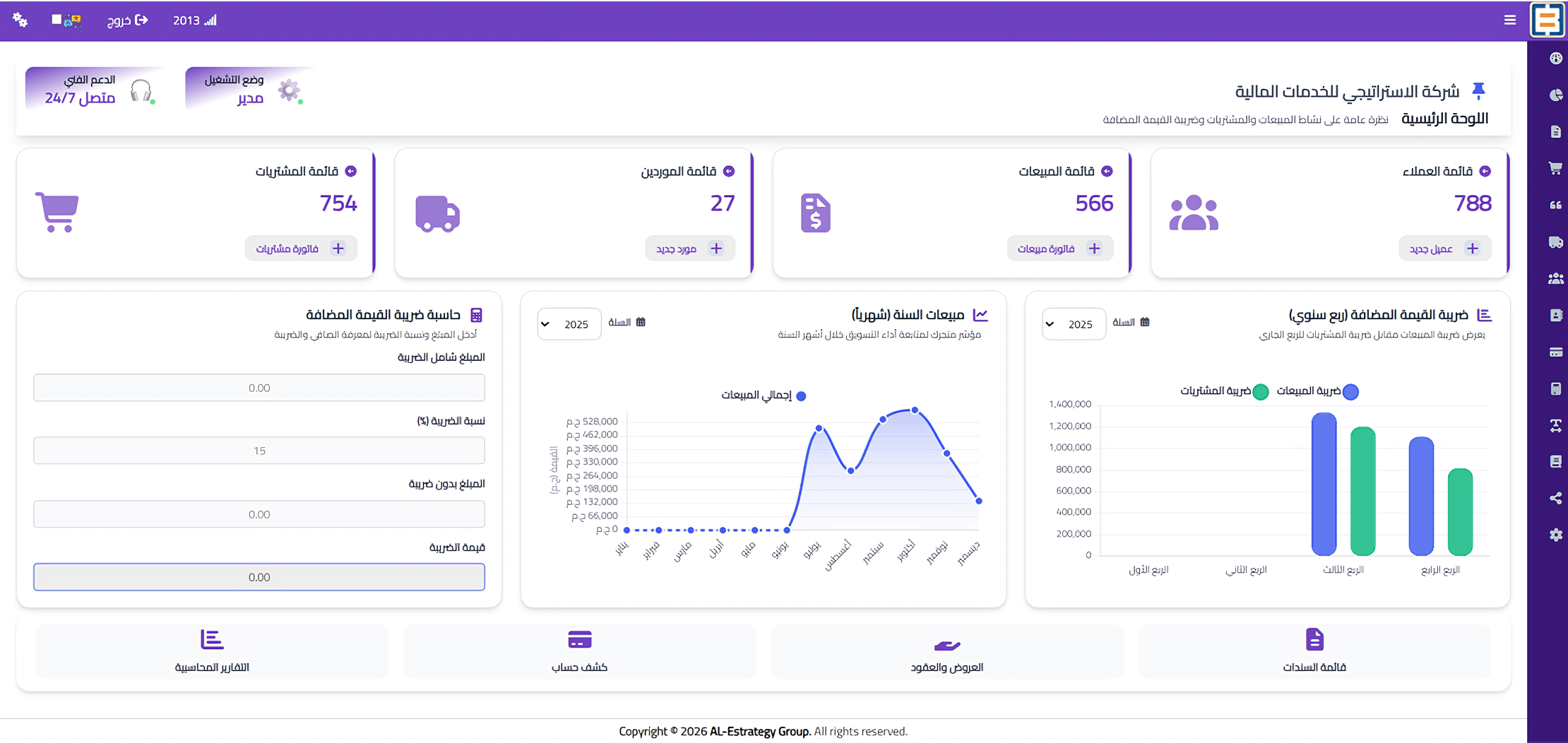Click the calculator icon in the sidebar
Image resolution: width=1568 pixels, height=743 pixels.
pos(1555,388)
